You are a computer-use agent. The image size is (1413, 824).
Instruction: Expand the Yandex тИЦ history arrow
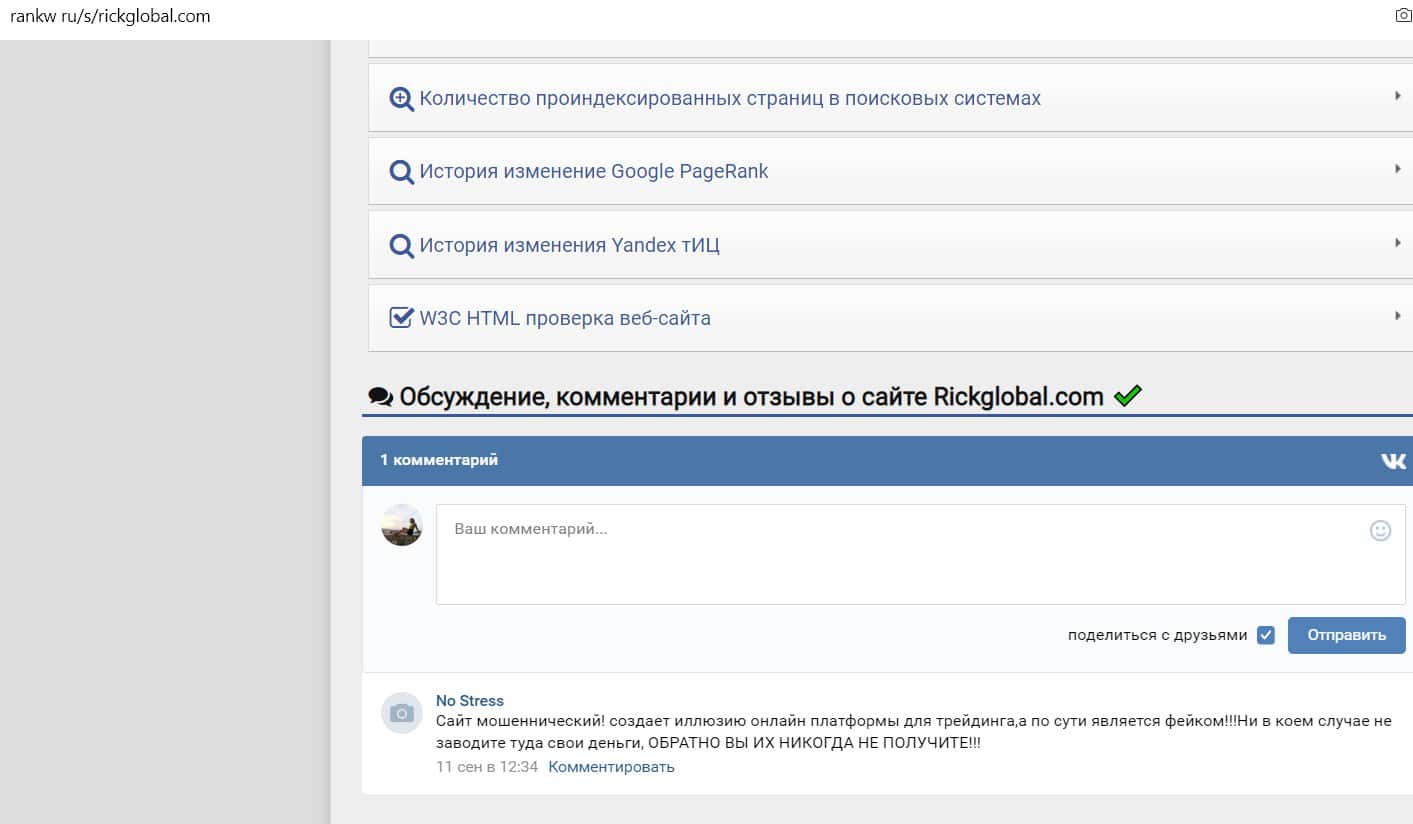(1397, 243)
